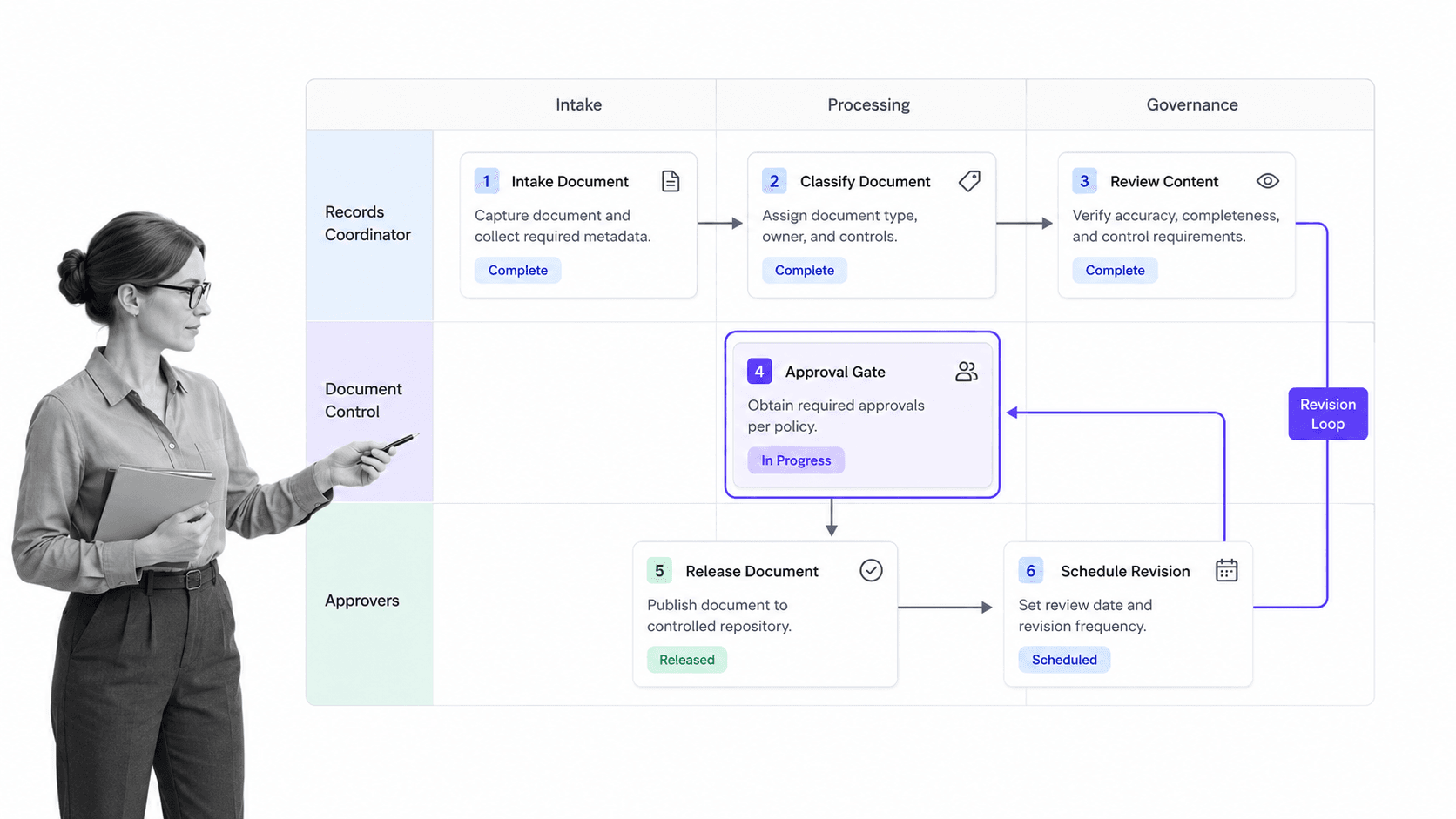This screenshot has height=819, width=1456.
Task: Click the Schedule Revision title
Action: [x=1125, y=571]
